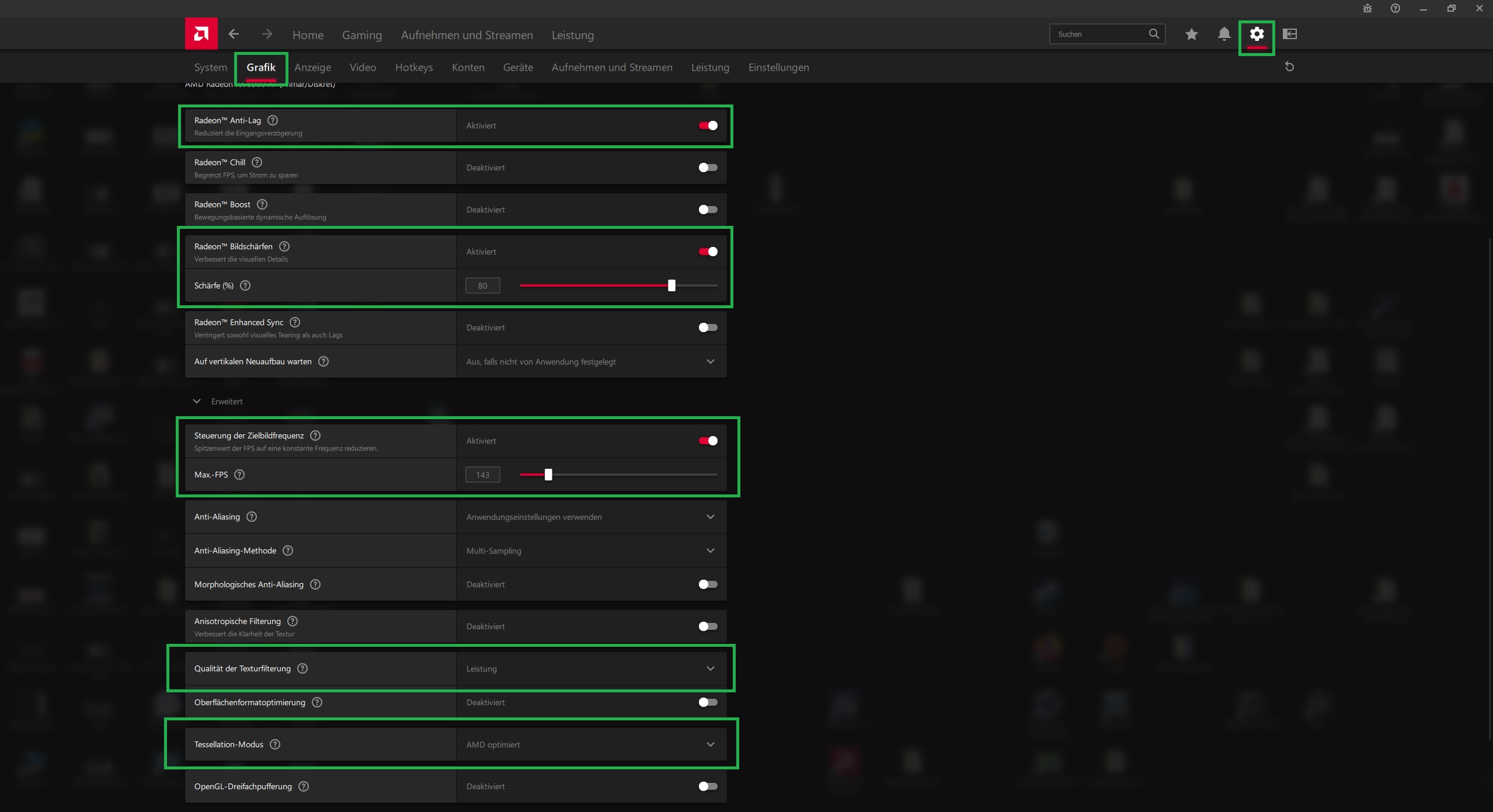This screenshot has width=1493, height=812.
Task: Open favorites with the star icon
Action: (x=1191, y=34)
